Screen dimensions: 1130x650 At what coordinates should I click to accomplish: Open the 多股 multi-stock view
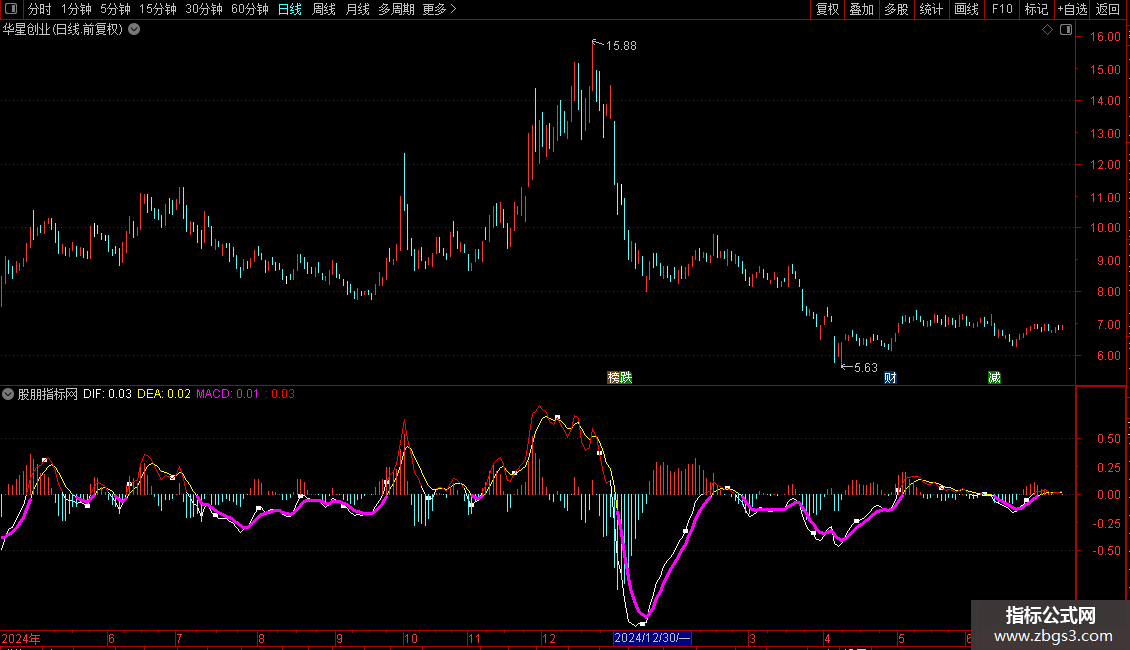(x=896, y=9)
